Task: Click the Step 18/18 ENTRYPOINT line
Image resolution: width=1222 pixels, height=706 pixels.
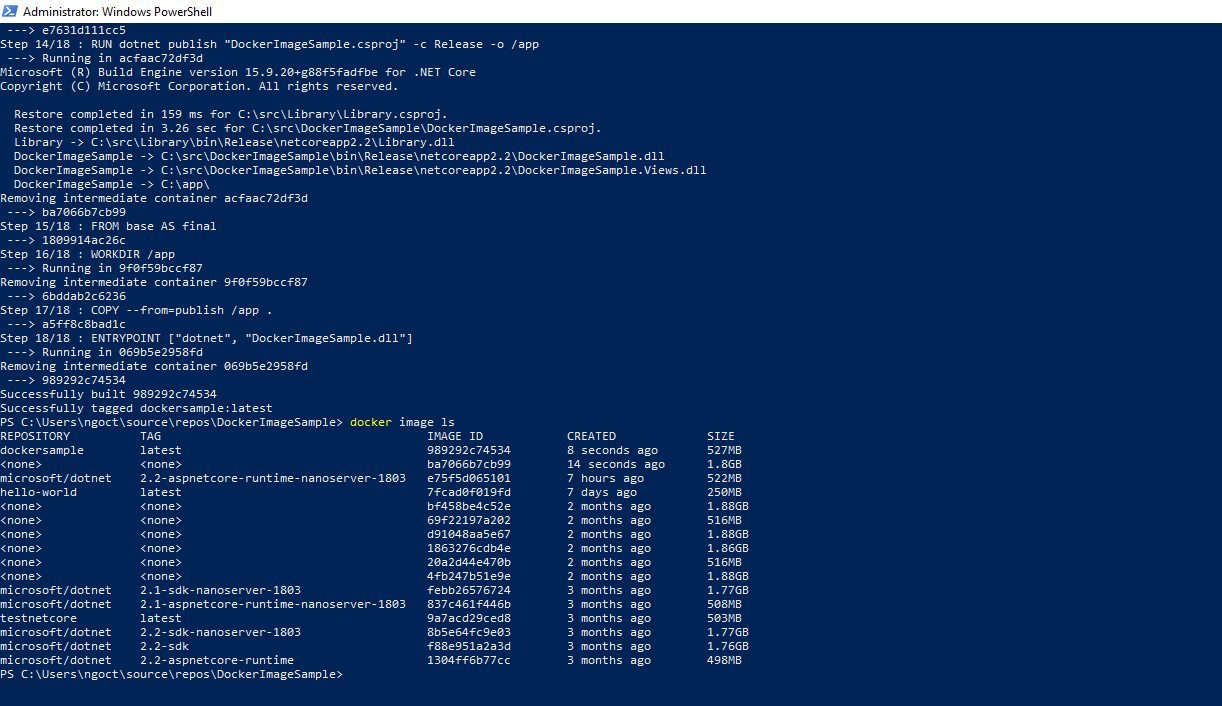Action: pyautogui.click(x=206, y=338)
